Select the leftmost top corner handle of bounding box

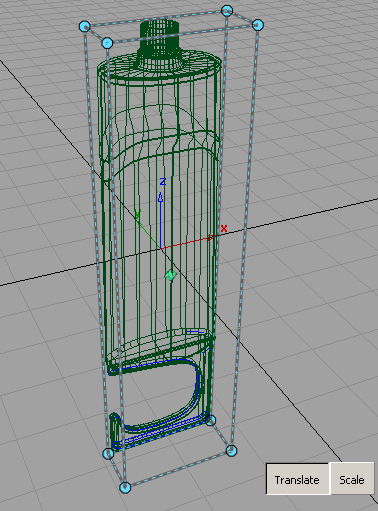85,26
